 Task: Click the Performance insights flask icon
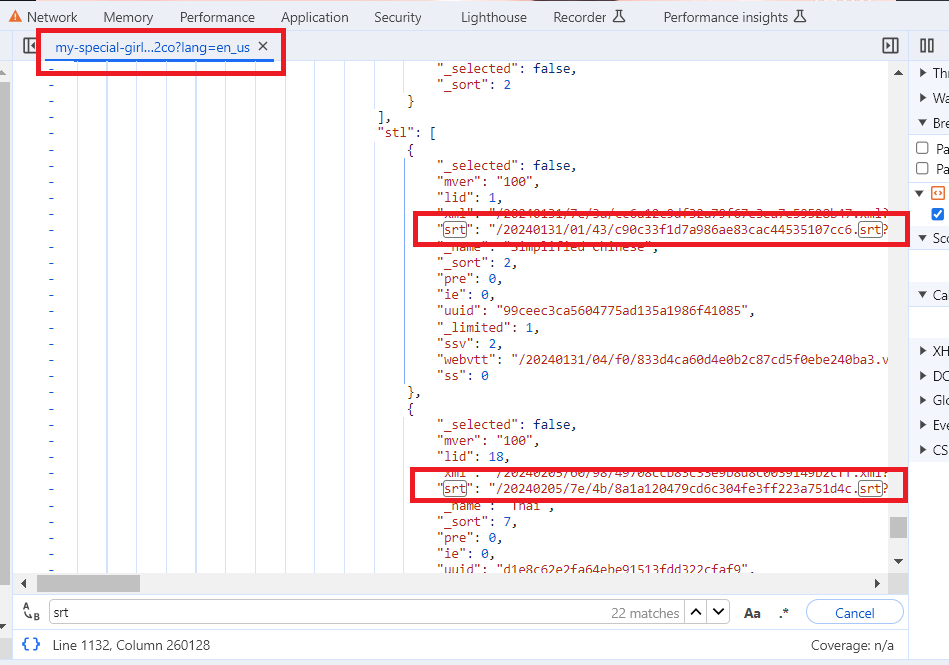800,16
